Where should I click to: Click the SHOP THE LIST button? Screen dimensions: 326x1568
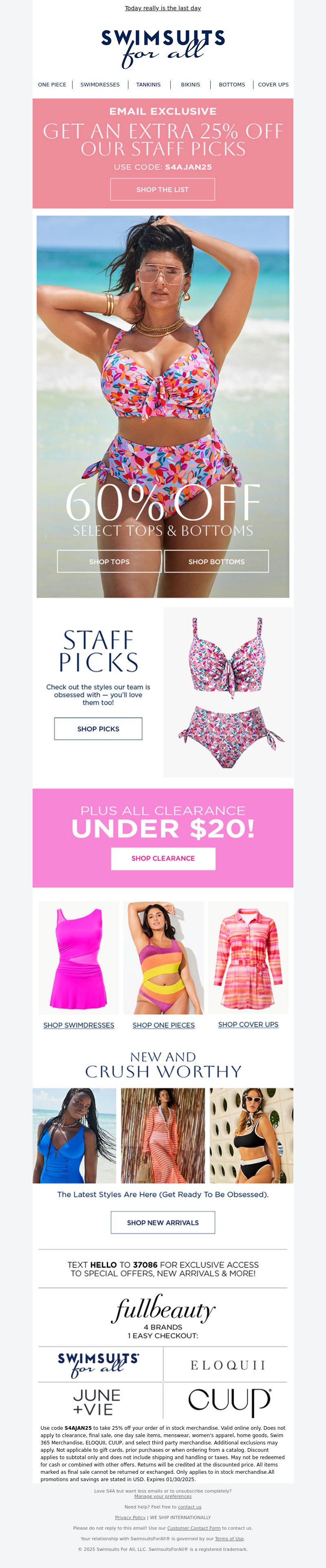[163, 189]
